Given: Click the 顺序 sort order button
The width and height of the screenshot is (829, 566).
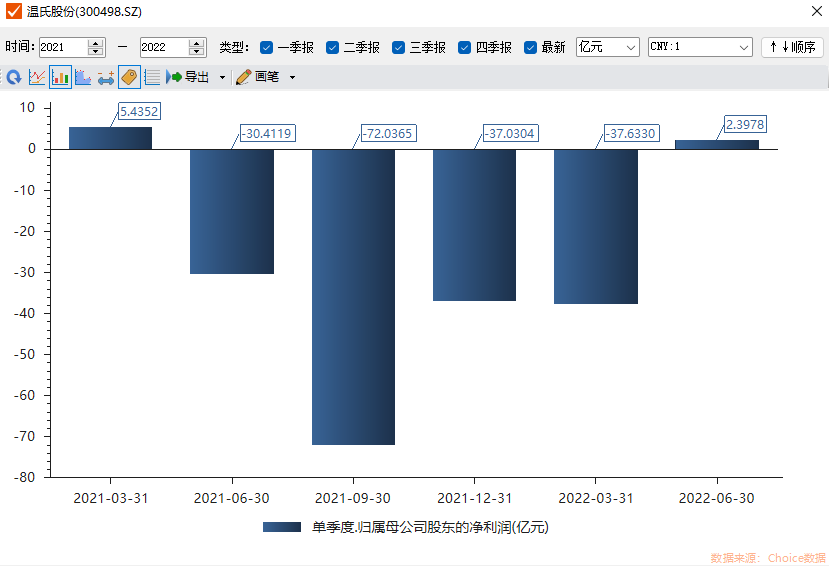Looking at the screenshot, I should [x=792, y=47].
